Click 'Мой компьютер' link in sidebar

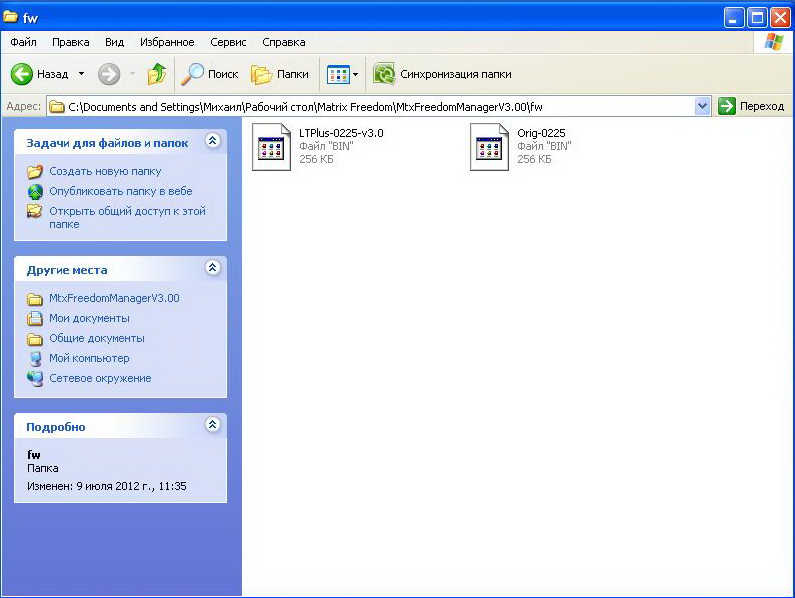(89, 358)
